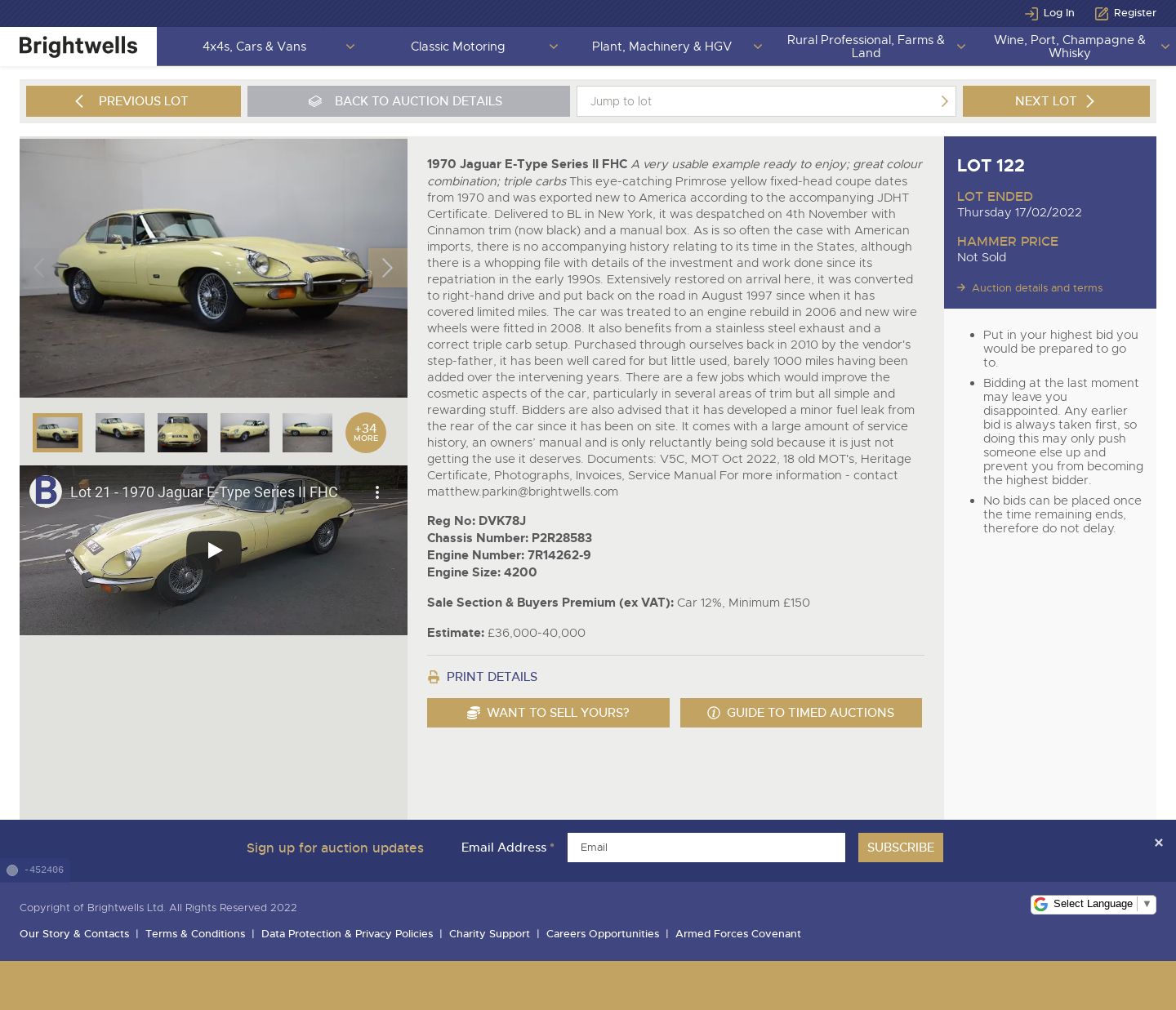The height and width of the screenshot is (1010, 1176).
Task: Select first car thumbnail
Action: pyautogui.click(x=57, y=433)
